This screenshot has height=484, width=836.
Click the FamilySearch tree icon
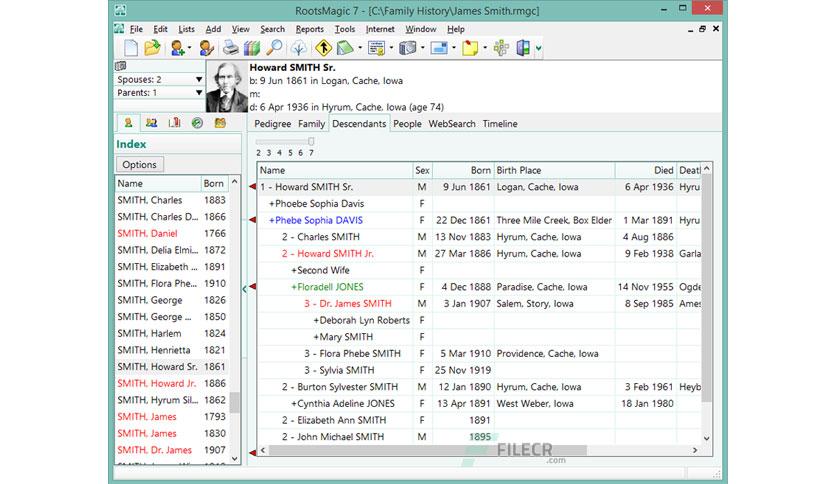(299, 48)
